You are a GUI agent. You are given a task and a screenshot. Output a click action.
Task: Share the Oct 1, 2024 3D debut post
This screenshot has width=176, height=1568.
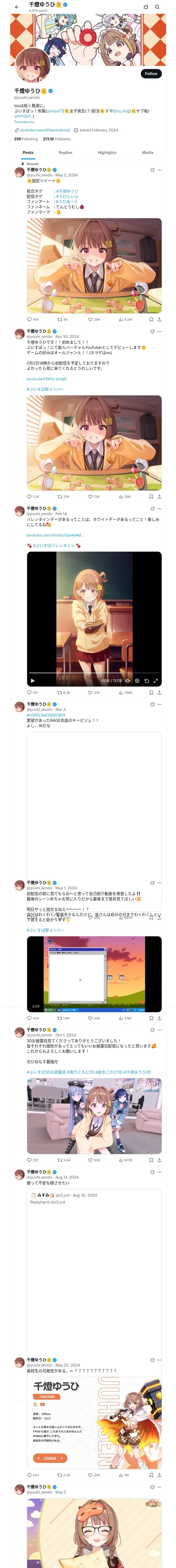159,1160
